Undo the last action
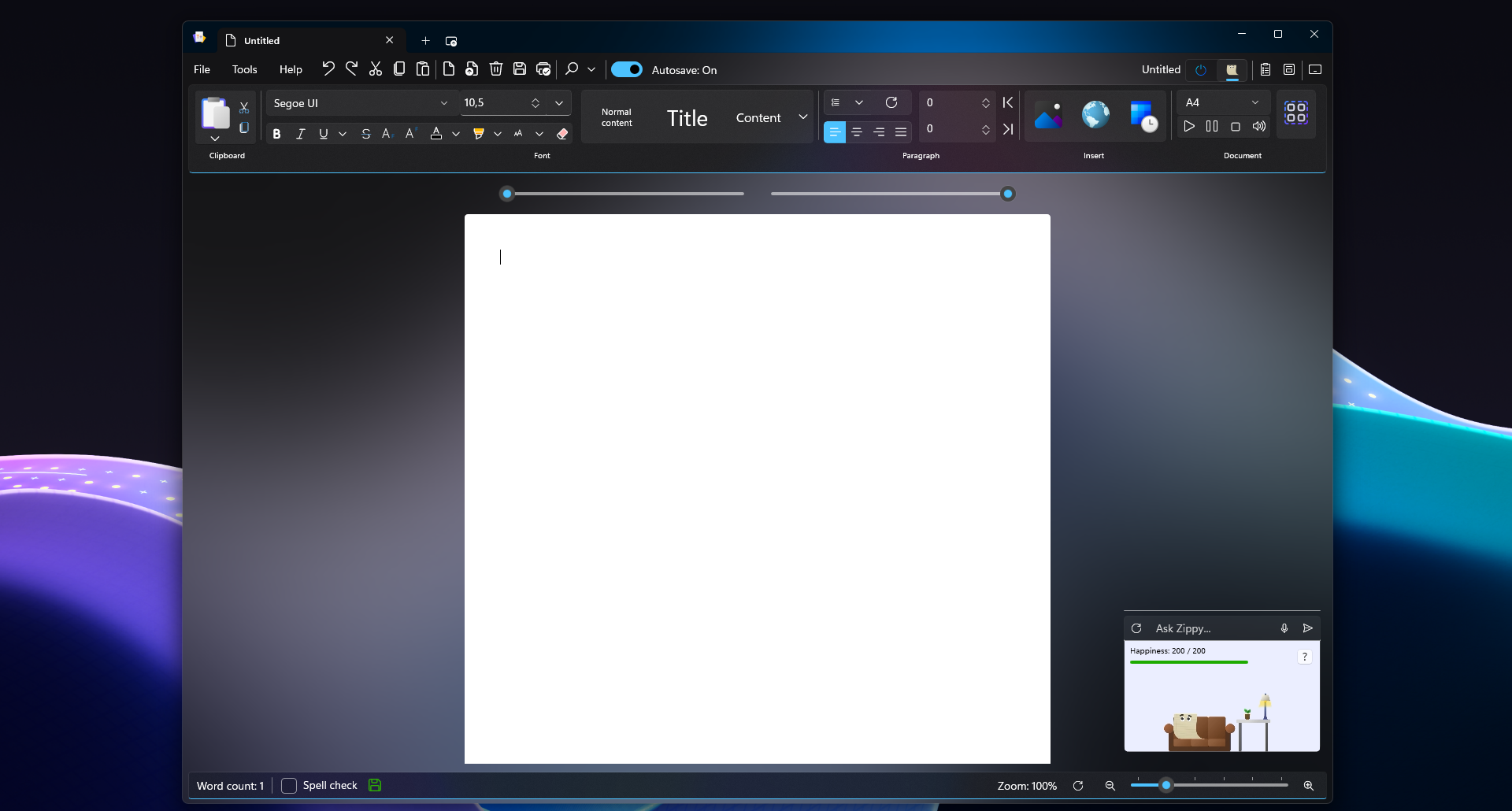This screenshot has height=811, width=1512. [x=328, y=69]
